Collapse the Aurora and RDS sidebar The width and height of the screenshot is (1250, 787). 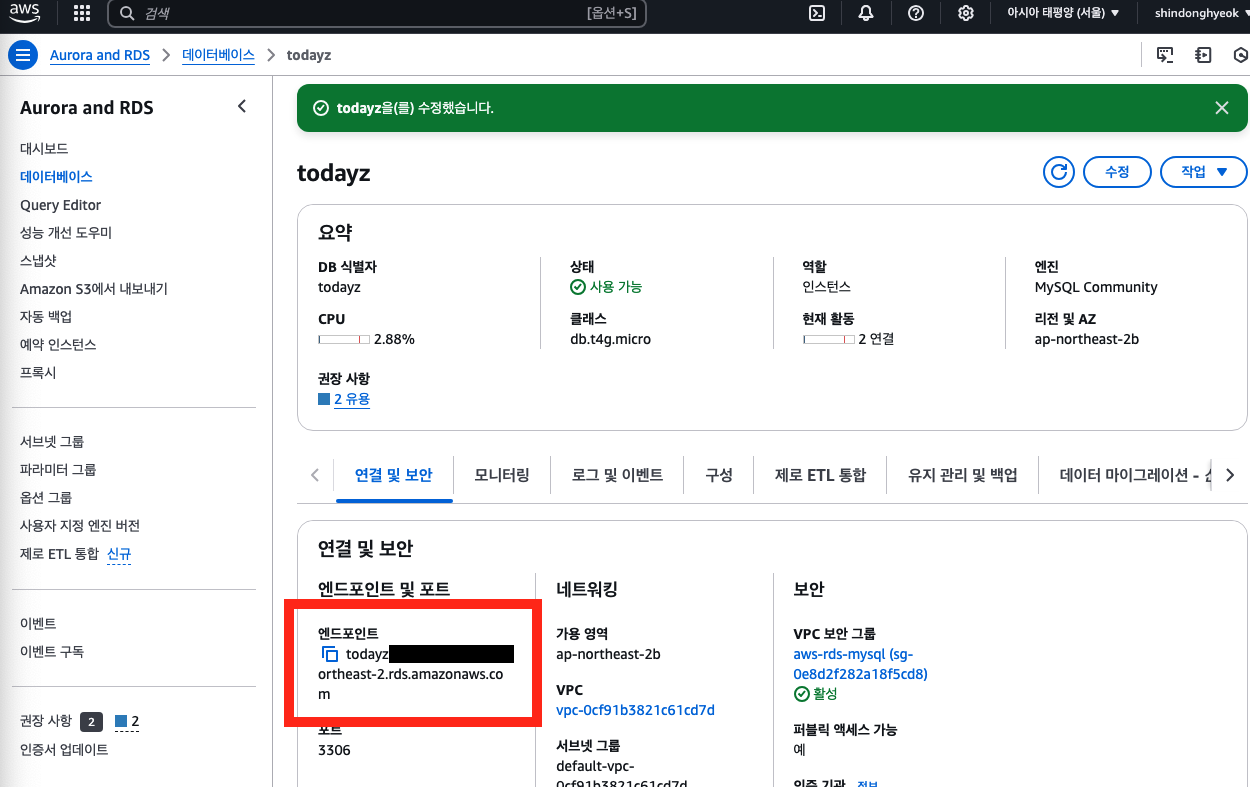(242, 106)
